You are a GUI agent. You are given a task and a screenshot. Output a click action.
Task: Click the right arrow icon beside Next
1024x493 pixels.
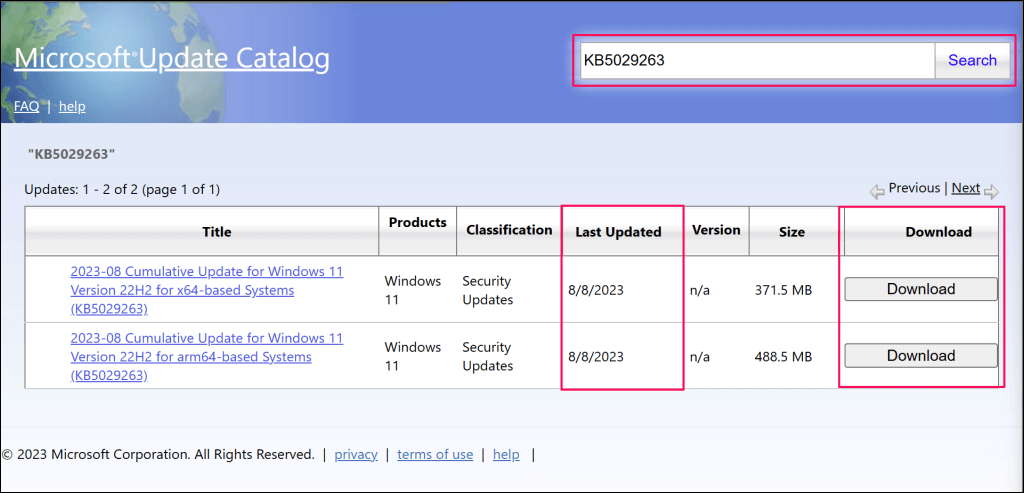(991, 190)
